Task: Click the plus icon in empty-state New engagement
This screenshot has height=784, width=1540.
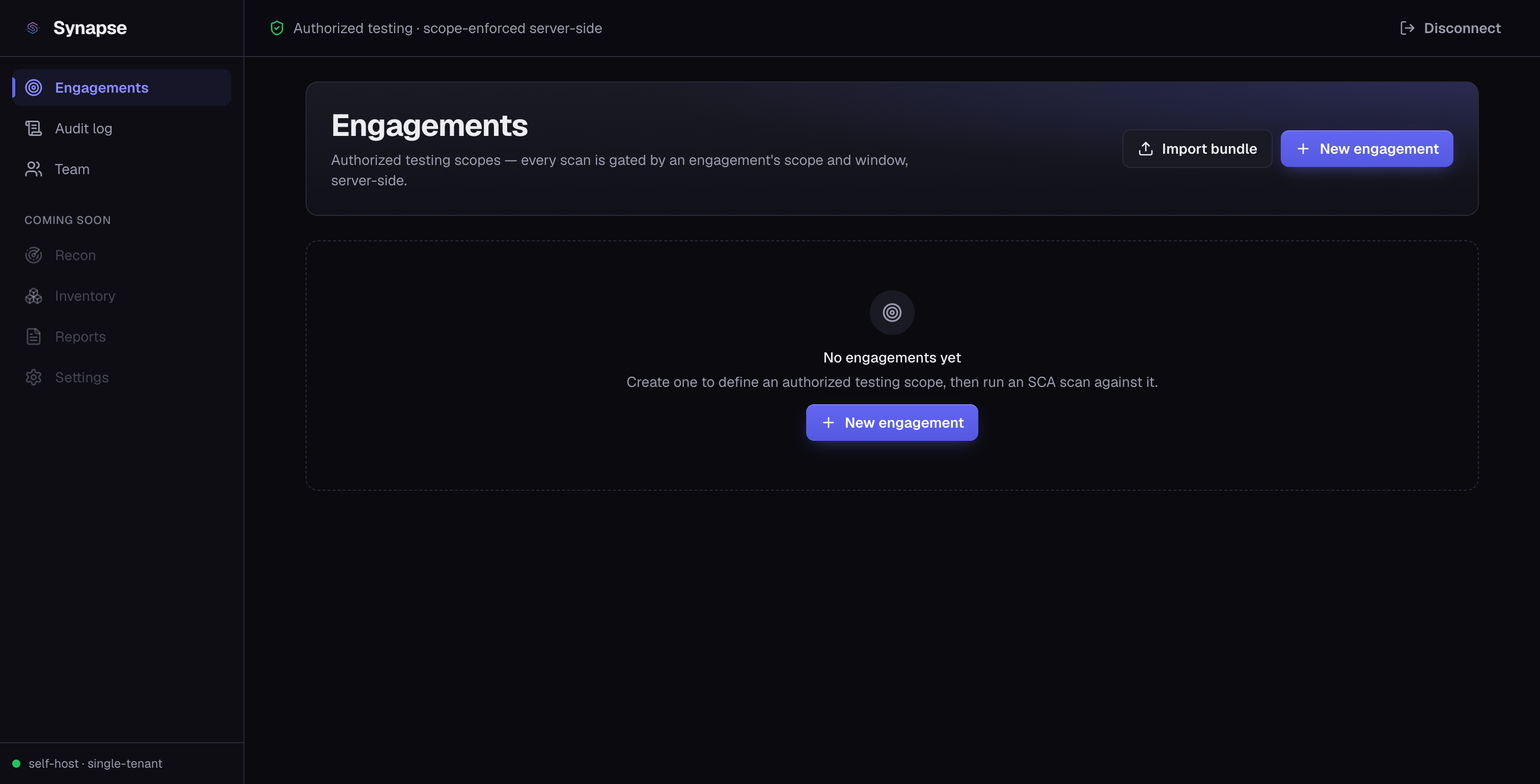Action: 828,423
